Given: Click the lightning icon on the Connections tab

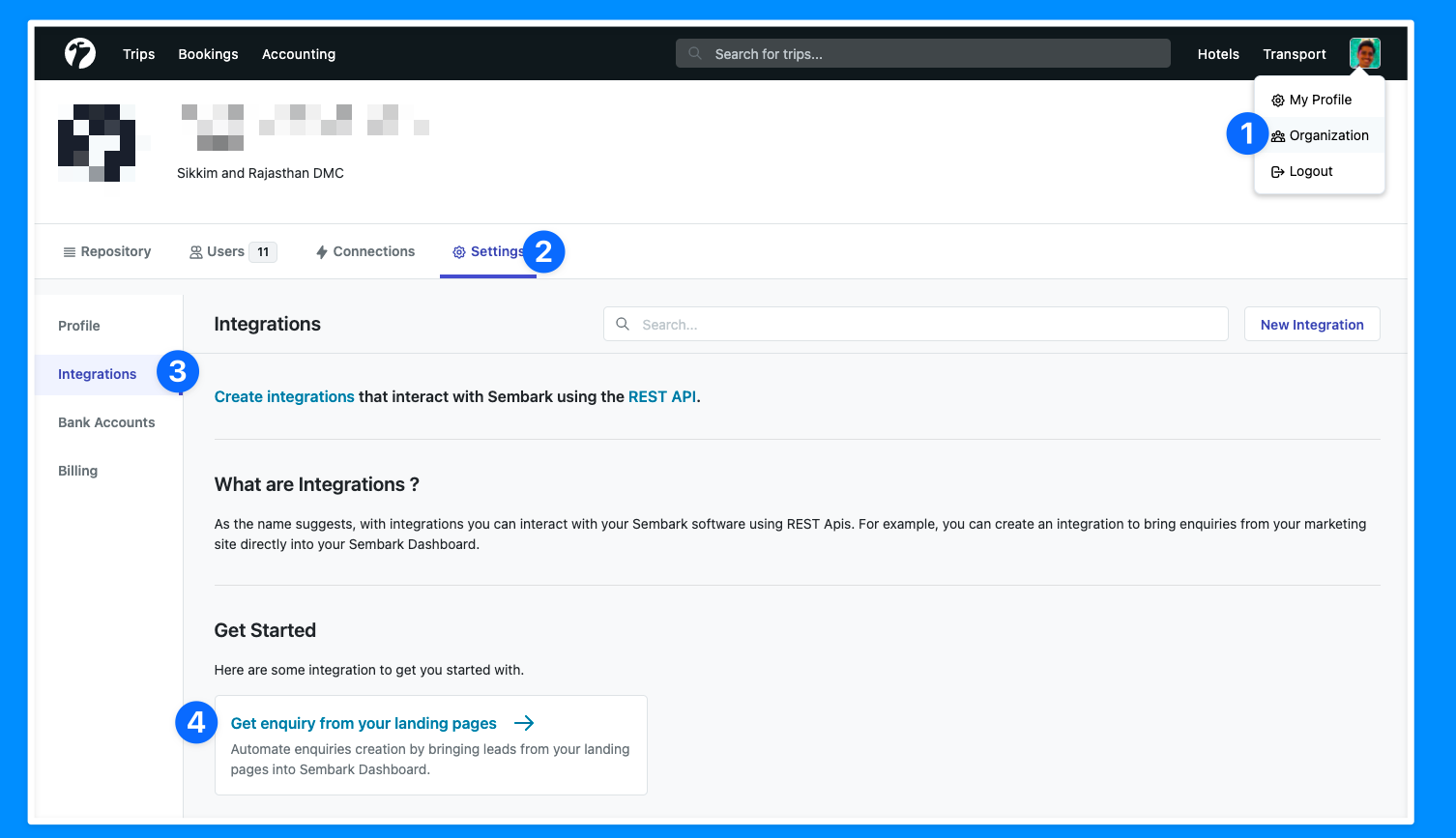Looking at the screenshot, I should point(321,251).
